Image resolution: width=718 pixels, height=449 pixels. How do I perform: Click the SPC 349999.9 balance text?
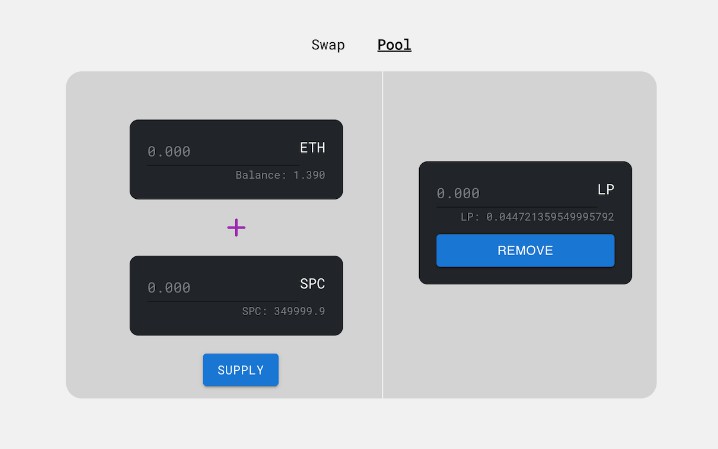click(283, 311)
